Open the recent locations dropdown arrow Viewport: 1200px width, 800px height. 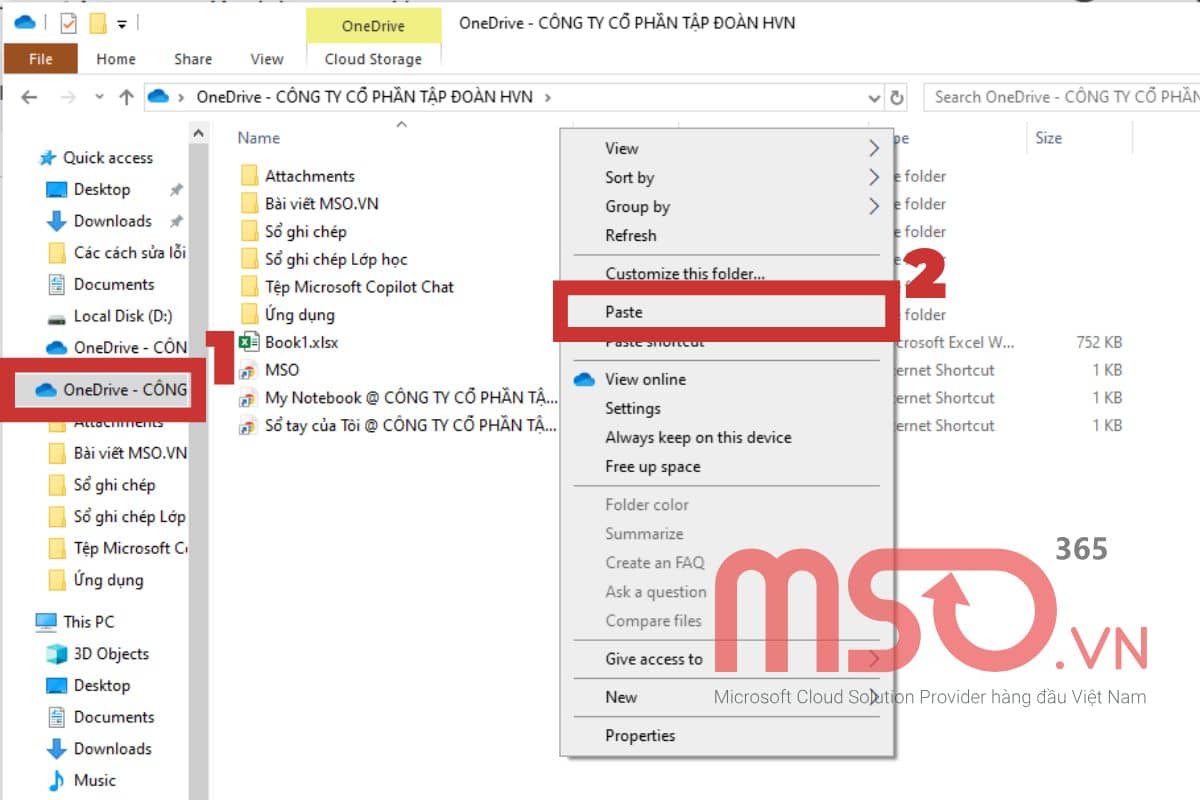pyautogui.click(x=98, y=97)
